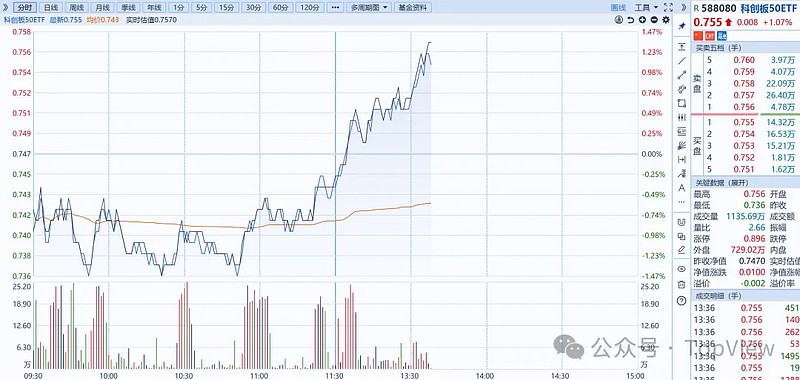Click the red badge beside the flag
The image size is (800, 380).
tap(710, 36)
